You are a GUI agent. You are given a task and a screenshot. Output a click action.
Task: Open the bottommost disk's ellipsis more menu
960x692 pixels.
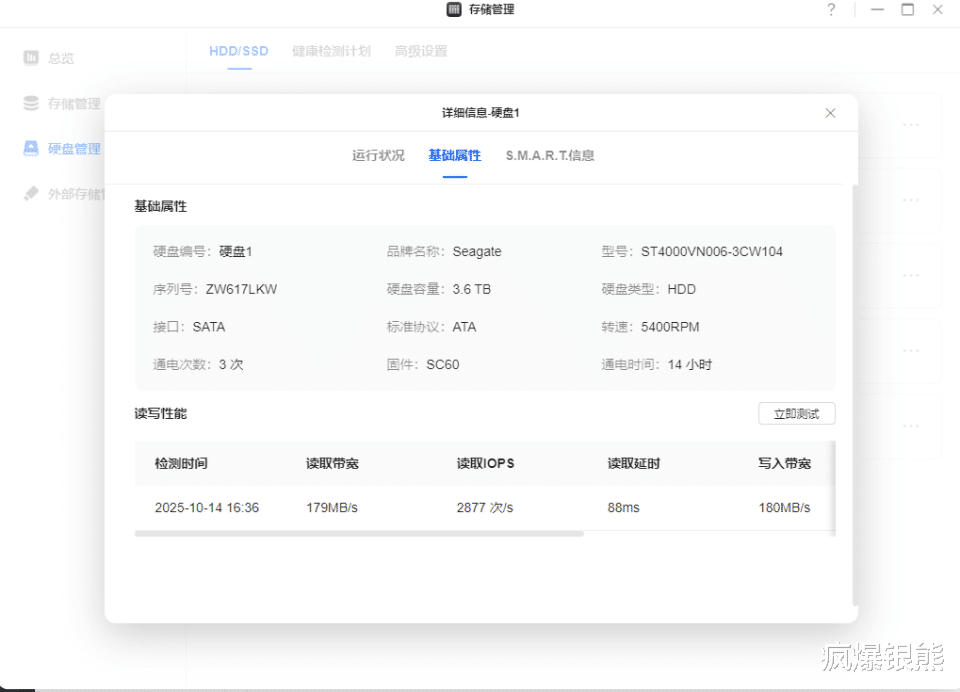coord(910,425)
